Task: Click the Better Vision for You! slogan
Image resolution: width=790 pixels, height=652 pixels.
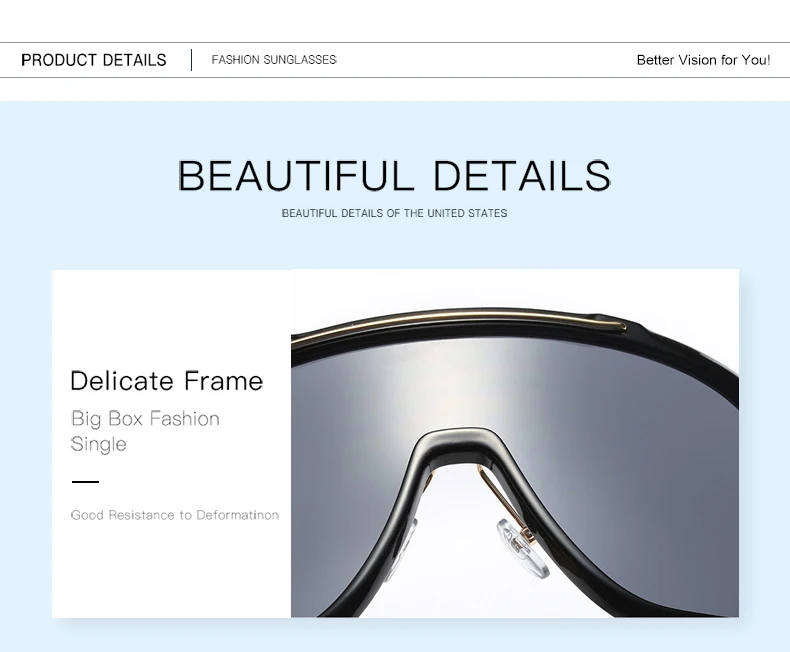Action: point(703,60)
